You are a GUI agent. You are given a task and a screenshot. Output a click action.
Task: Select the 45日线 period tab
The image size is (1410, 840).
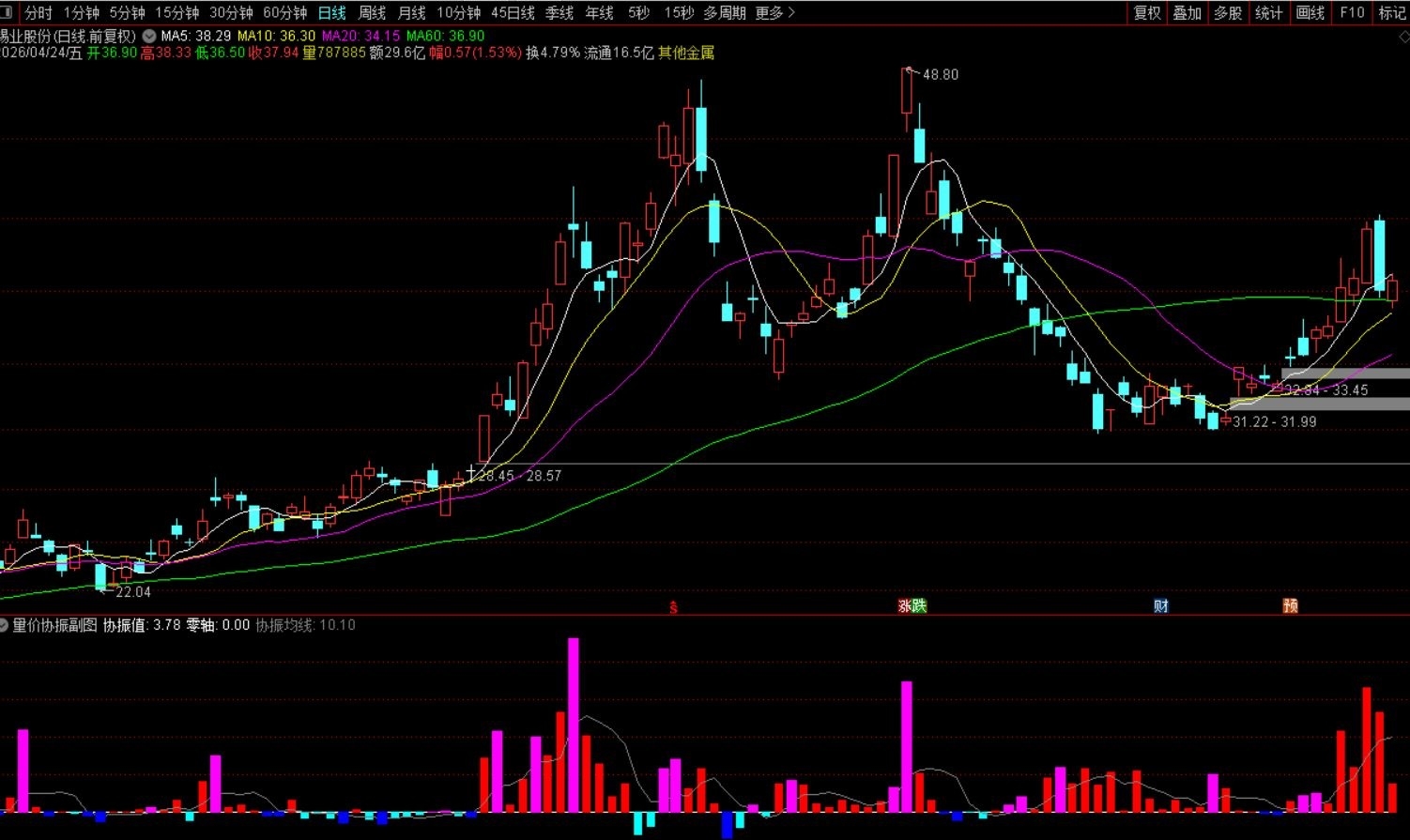pyautogui.click(x=513, y=12)
